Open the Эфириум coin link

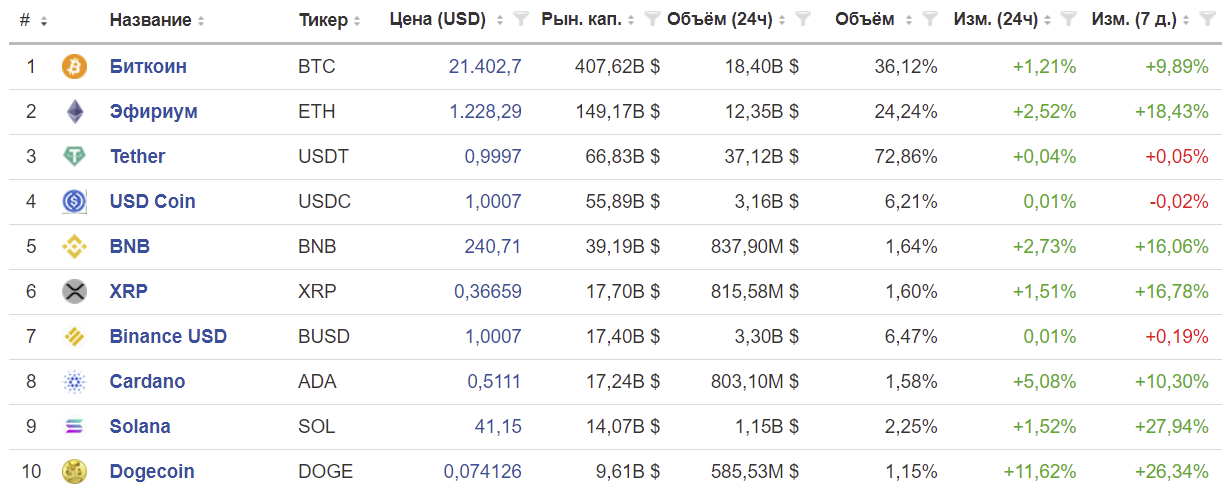click(x=153, y=112)
